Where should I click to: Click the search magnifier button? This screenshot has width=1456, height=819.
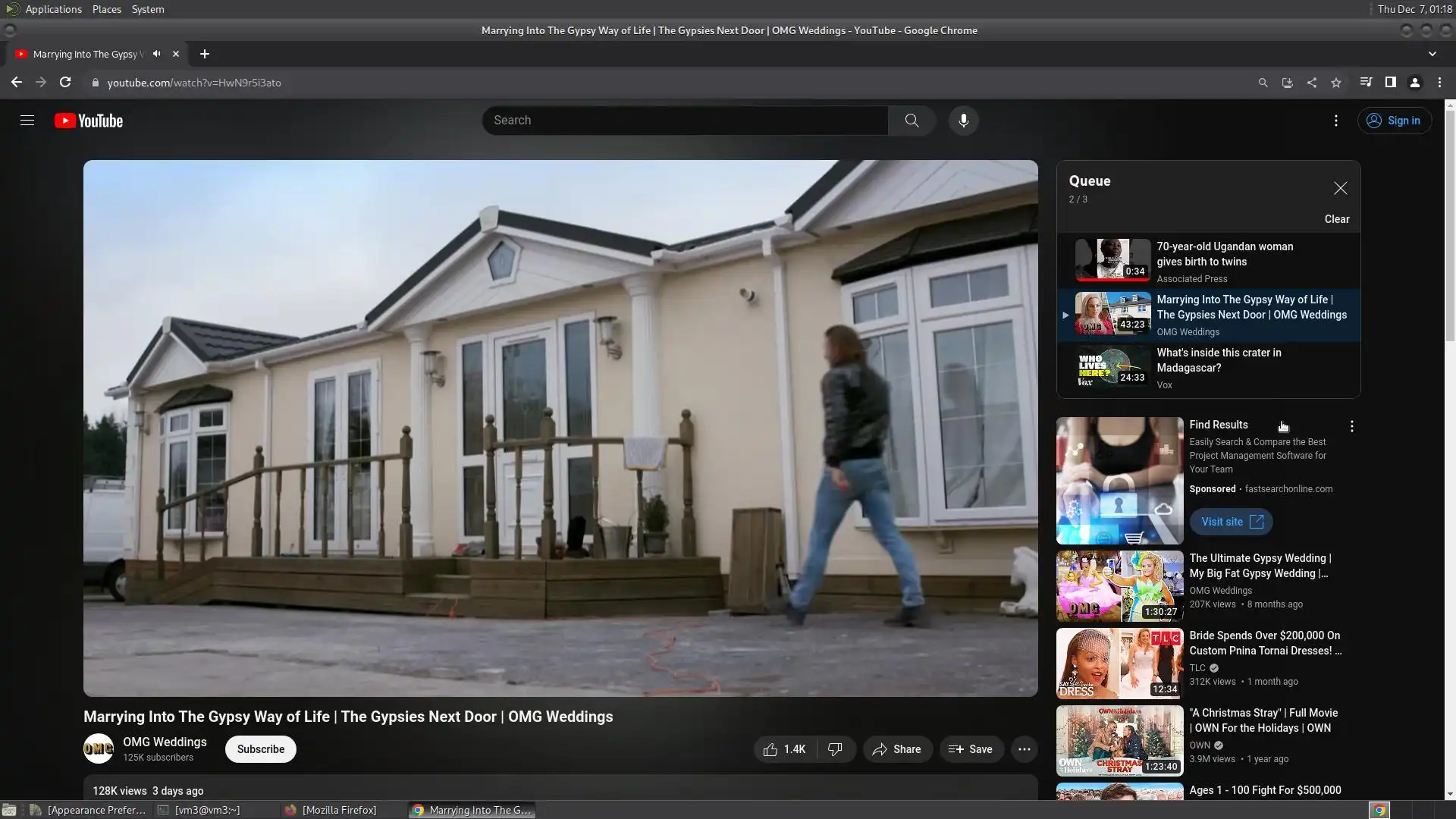pos(912,121)
